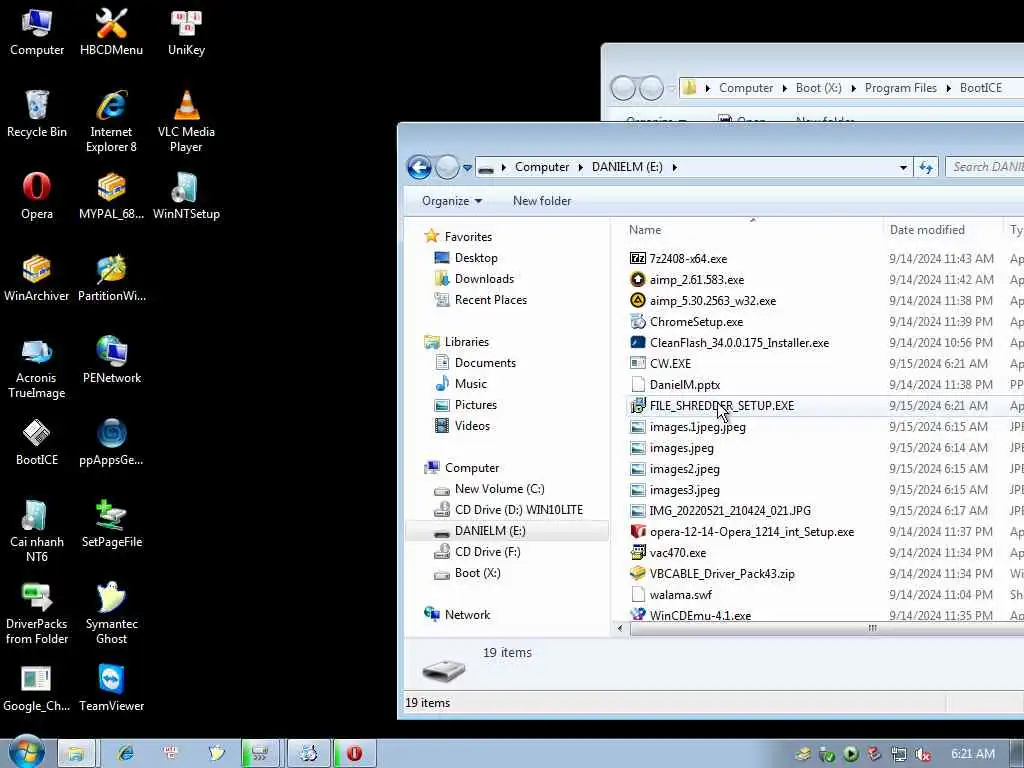The width and height of the screenshot is (1024, 768).
Task: Open DriverPacks from Folder icon
Action: (x=37, y=614)
